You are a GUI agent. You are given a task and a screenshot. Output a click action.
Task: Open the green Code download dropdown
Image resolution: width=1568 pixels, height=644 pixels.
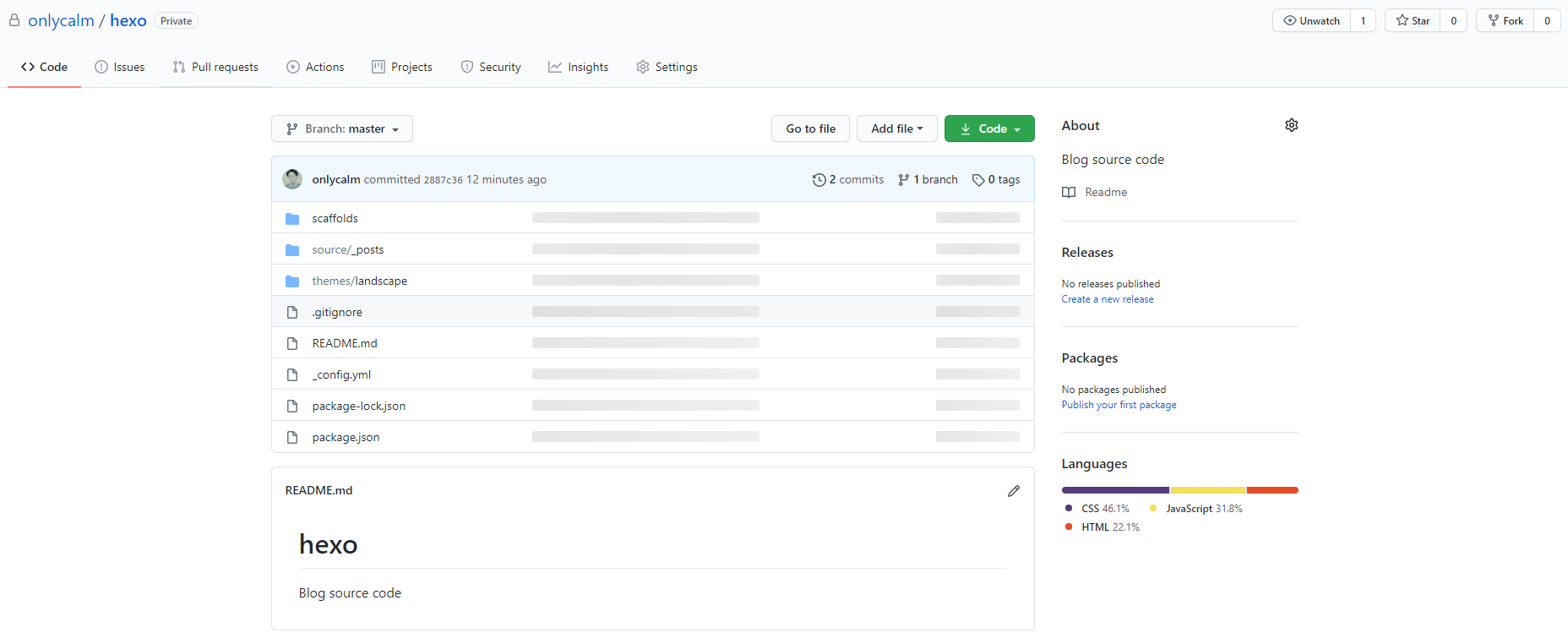[989, 128]
